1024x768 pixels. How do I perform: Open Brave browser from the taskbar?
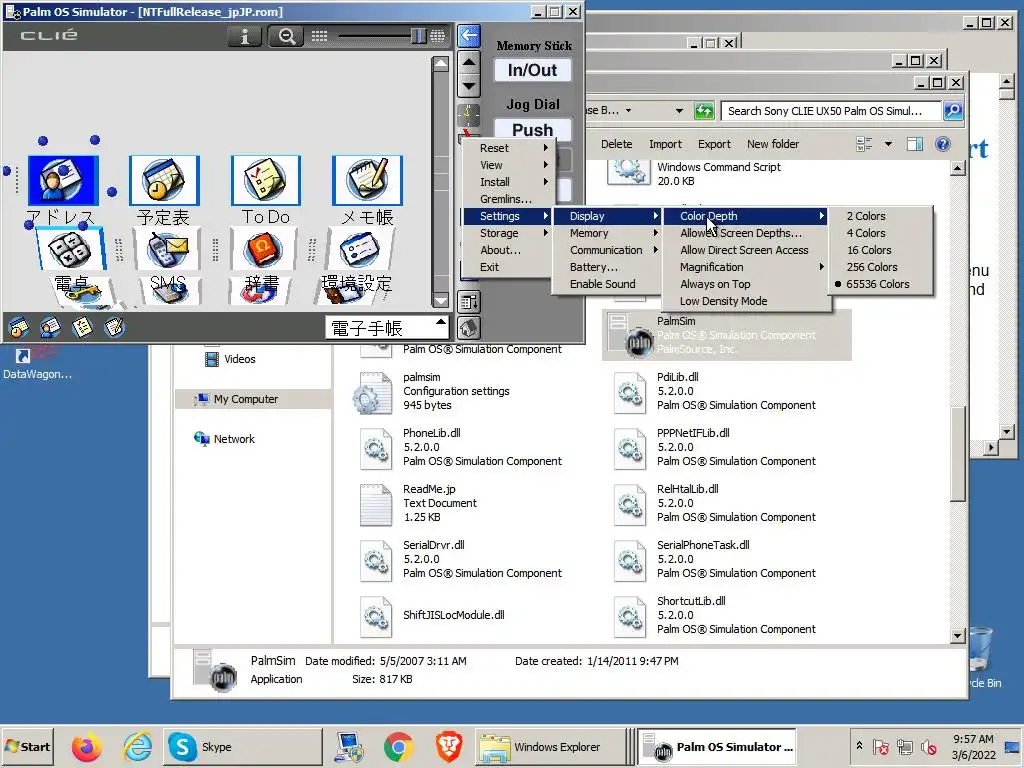(449, 747)
